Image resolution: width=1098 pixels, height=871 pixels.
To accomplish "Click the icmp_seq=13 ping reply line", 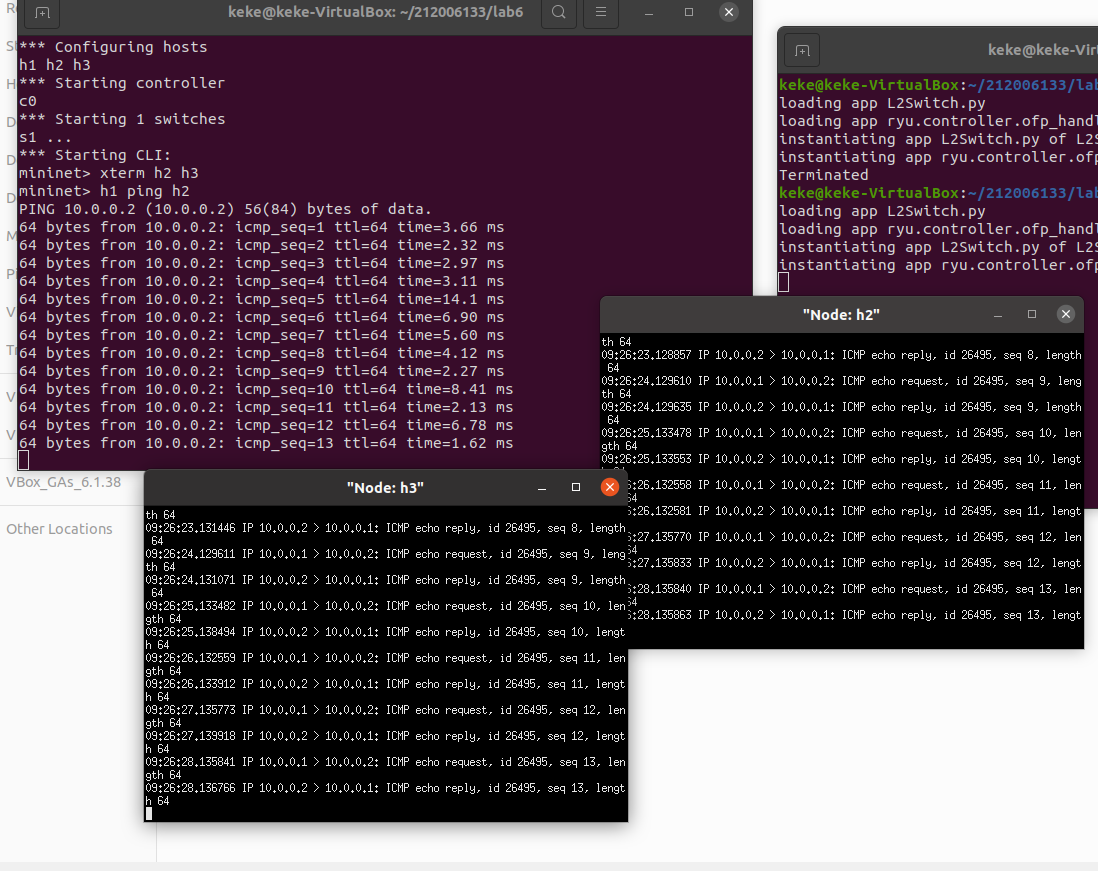I will click(266, 443).
